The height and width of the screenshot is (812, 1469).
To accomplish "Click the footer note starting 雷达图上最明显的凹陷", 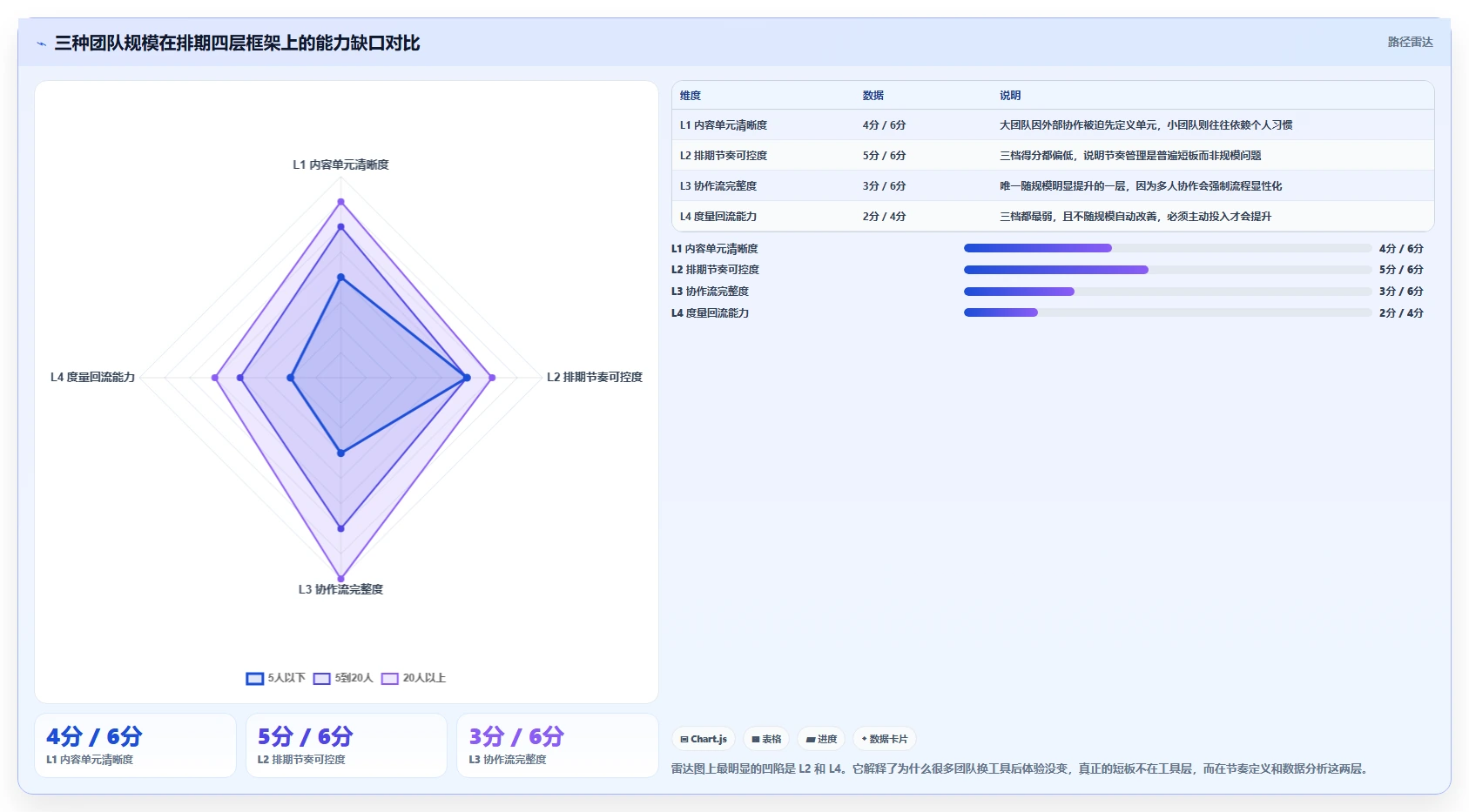I will 1021,768.
